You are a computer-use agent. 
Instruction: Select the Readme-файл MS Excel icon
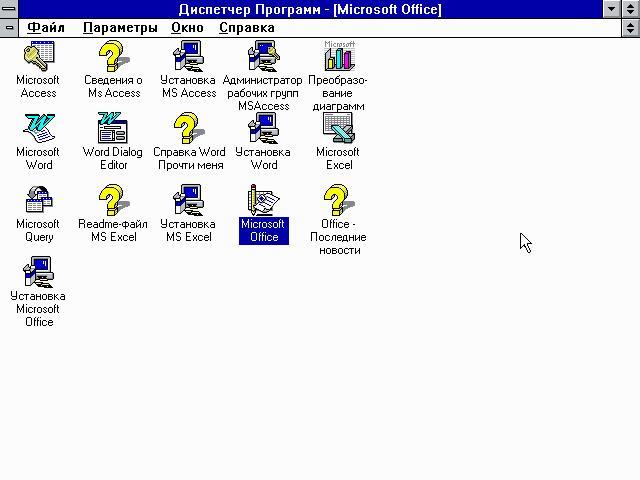113,200
